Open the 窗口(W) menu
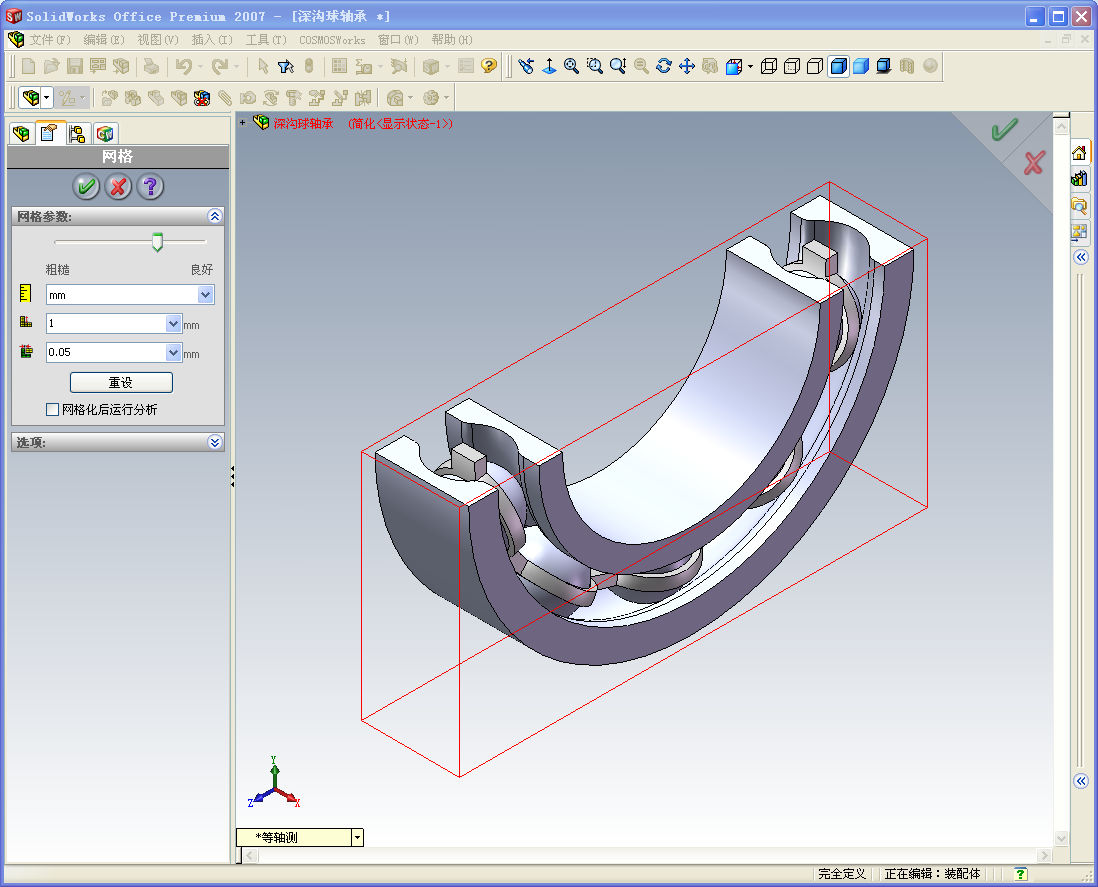Screen dimensions: 1098x887 398,40
